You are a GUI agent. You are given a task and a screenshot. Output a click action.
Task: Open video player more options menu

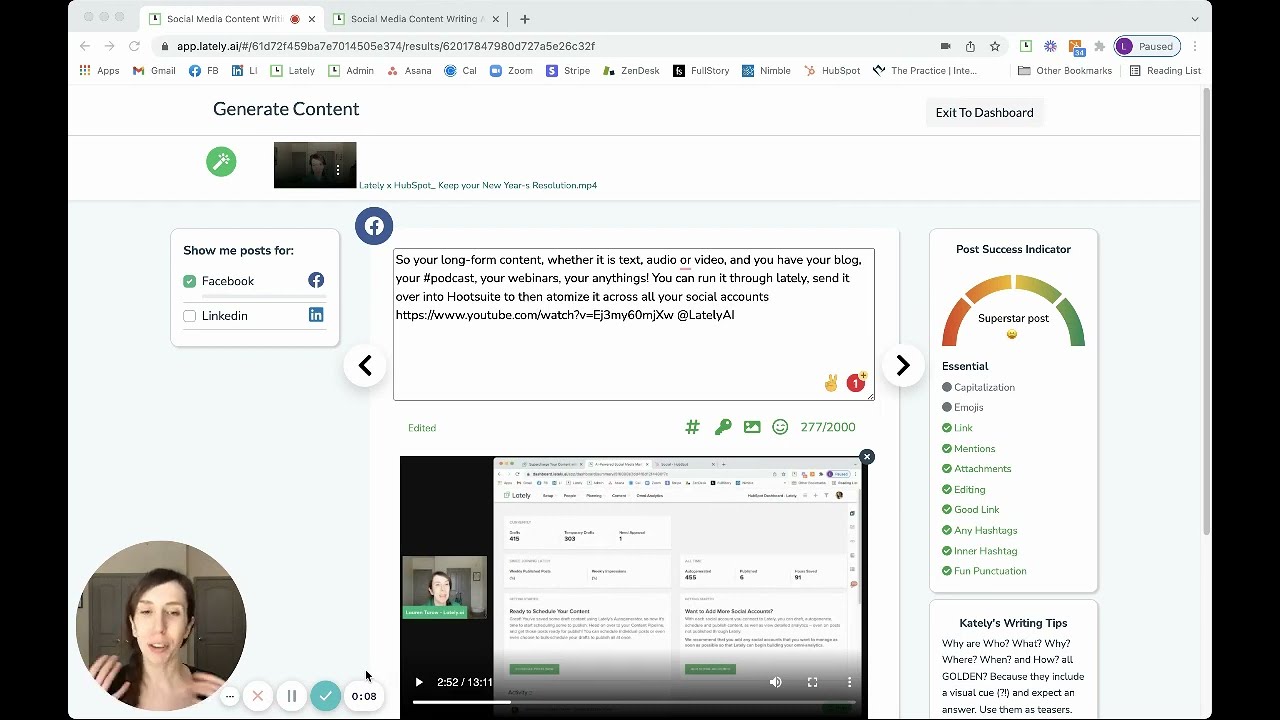click(x=849, y=682)
